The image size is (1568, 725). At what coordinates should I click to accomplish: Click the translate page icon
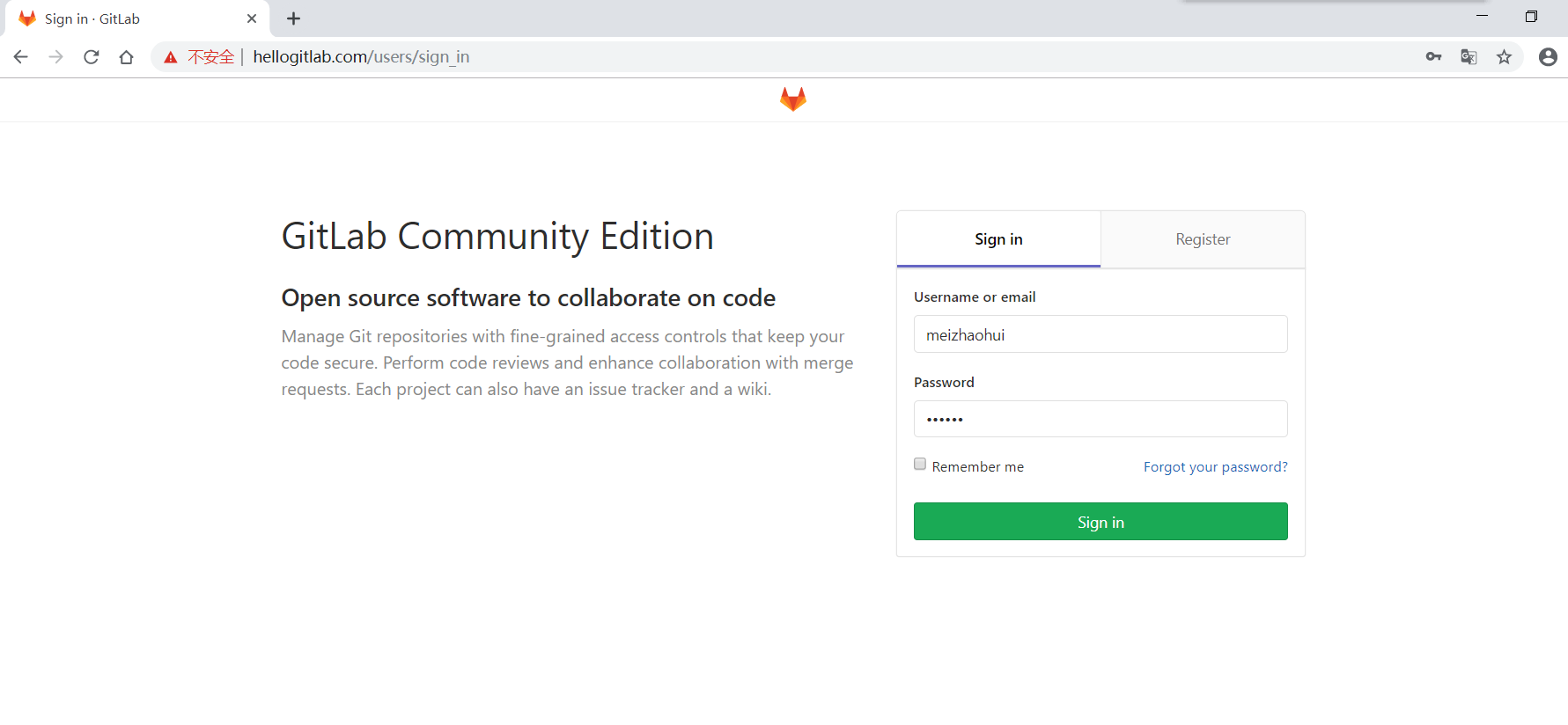(x=1469, y=57)
